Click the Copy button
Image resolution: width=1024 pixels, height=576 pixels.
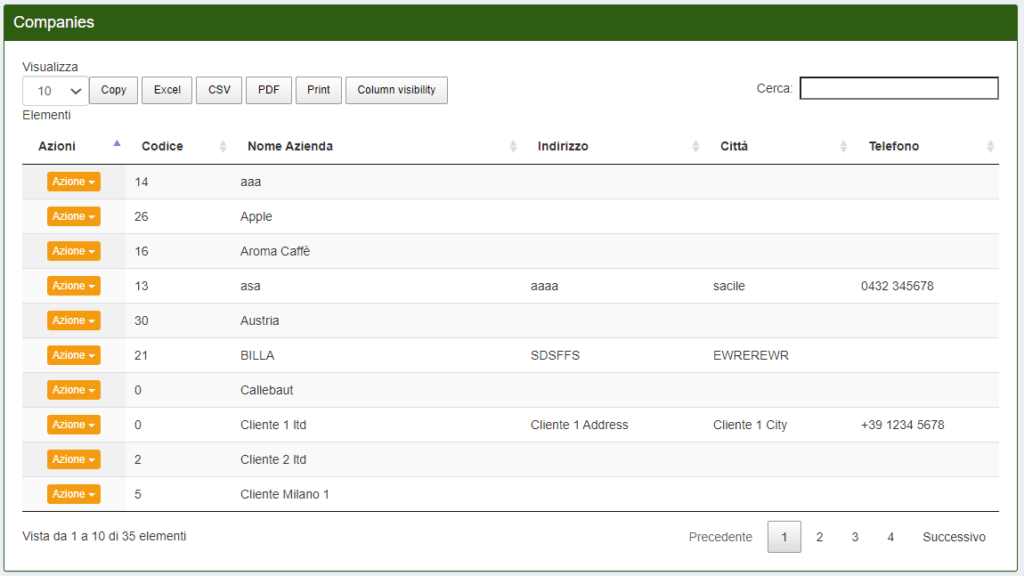(114, 90)
